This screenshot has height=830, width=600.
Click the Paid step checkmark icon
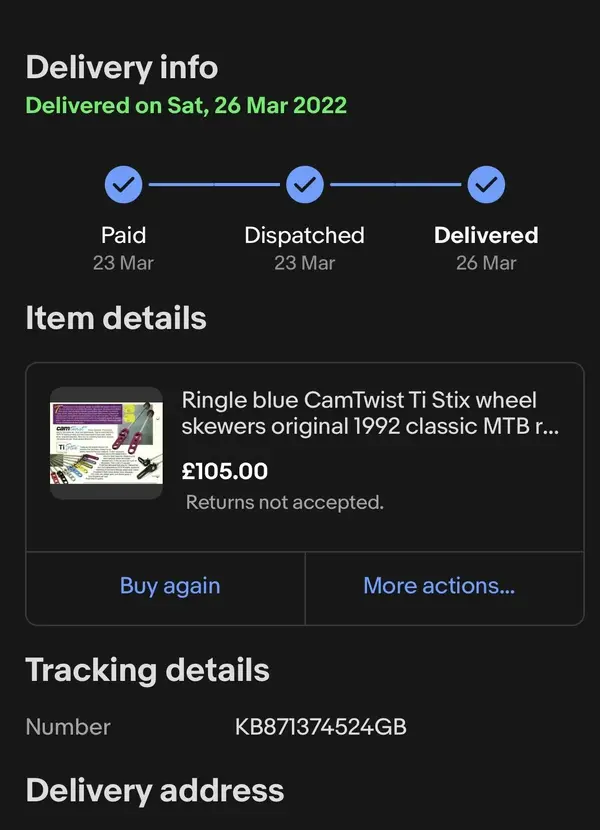click(123, 185)
